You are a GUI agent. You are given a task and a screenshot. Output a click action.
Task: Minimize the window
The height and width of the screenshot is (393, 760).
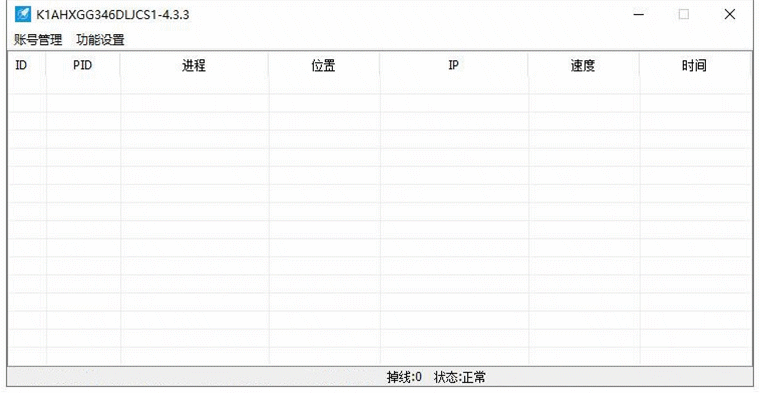[x=639, y=15]
